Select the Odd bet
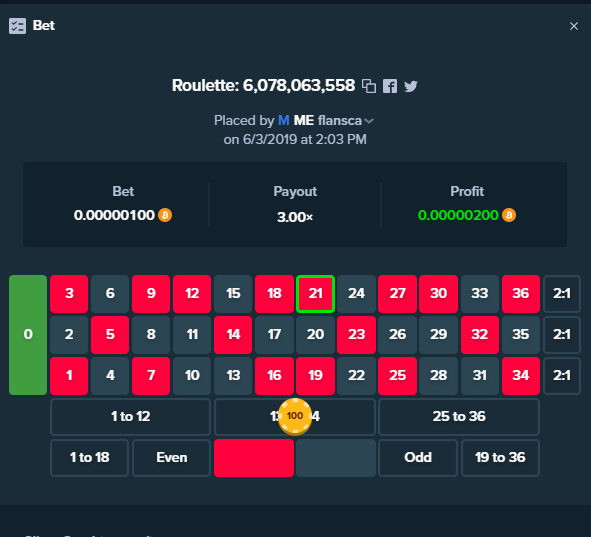This screenshot has width=591, height=537. [x=418, y=458]
